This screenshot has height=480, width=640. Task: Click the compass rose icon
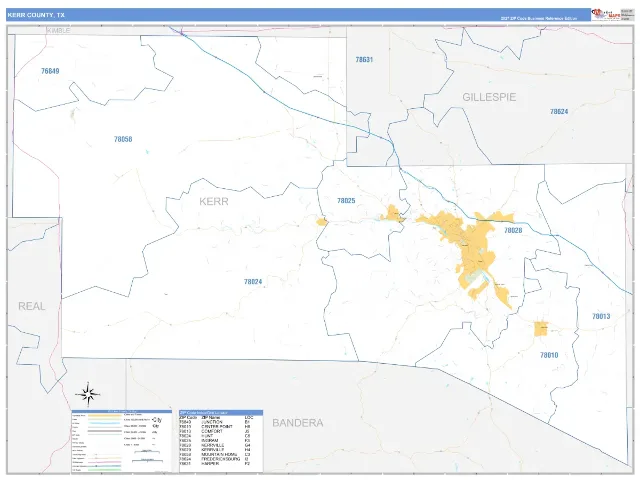87,395
